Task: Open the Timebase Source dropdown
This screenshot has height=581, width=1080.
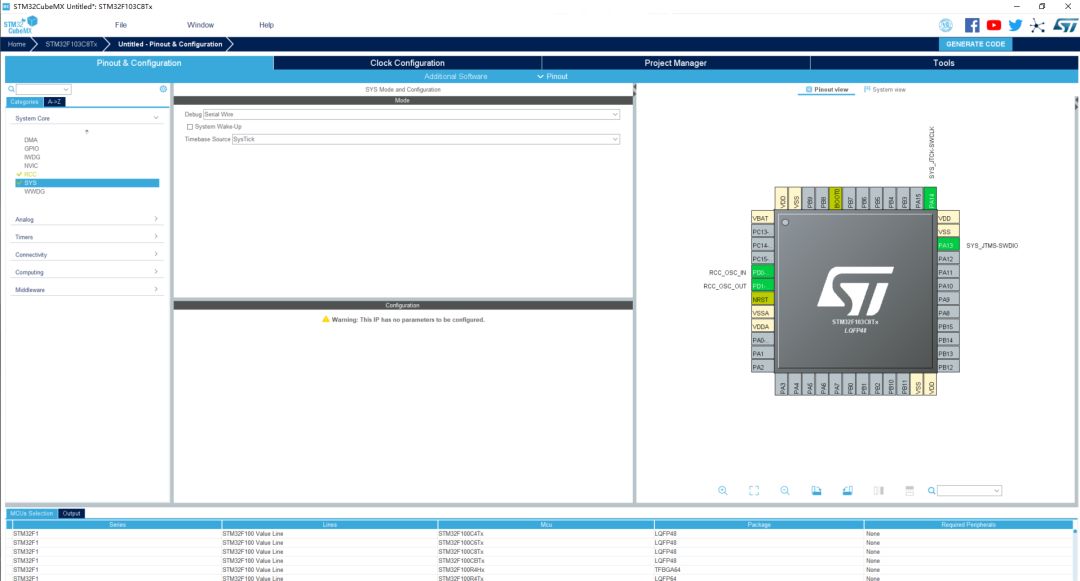Action: 425,139
